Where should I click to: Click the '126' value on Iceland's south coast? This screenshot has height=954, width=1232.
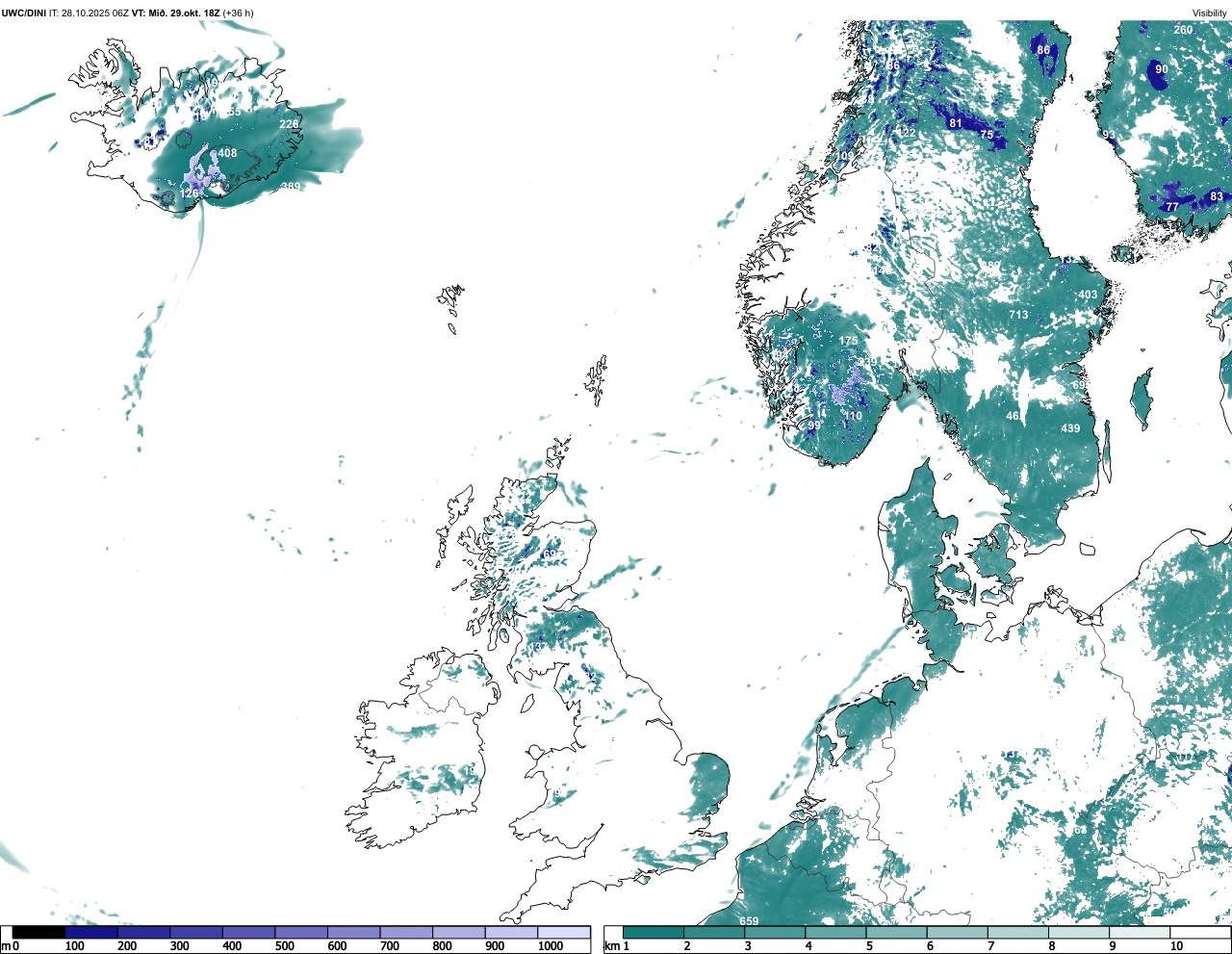tap(190, 193)
